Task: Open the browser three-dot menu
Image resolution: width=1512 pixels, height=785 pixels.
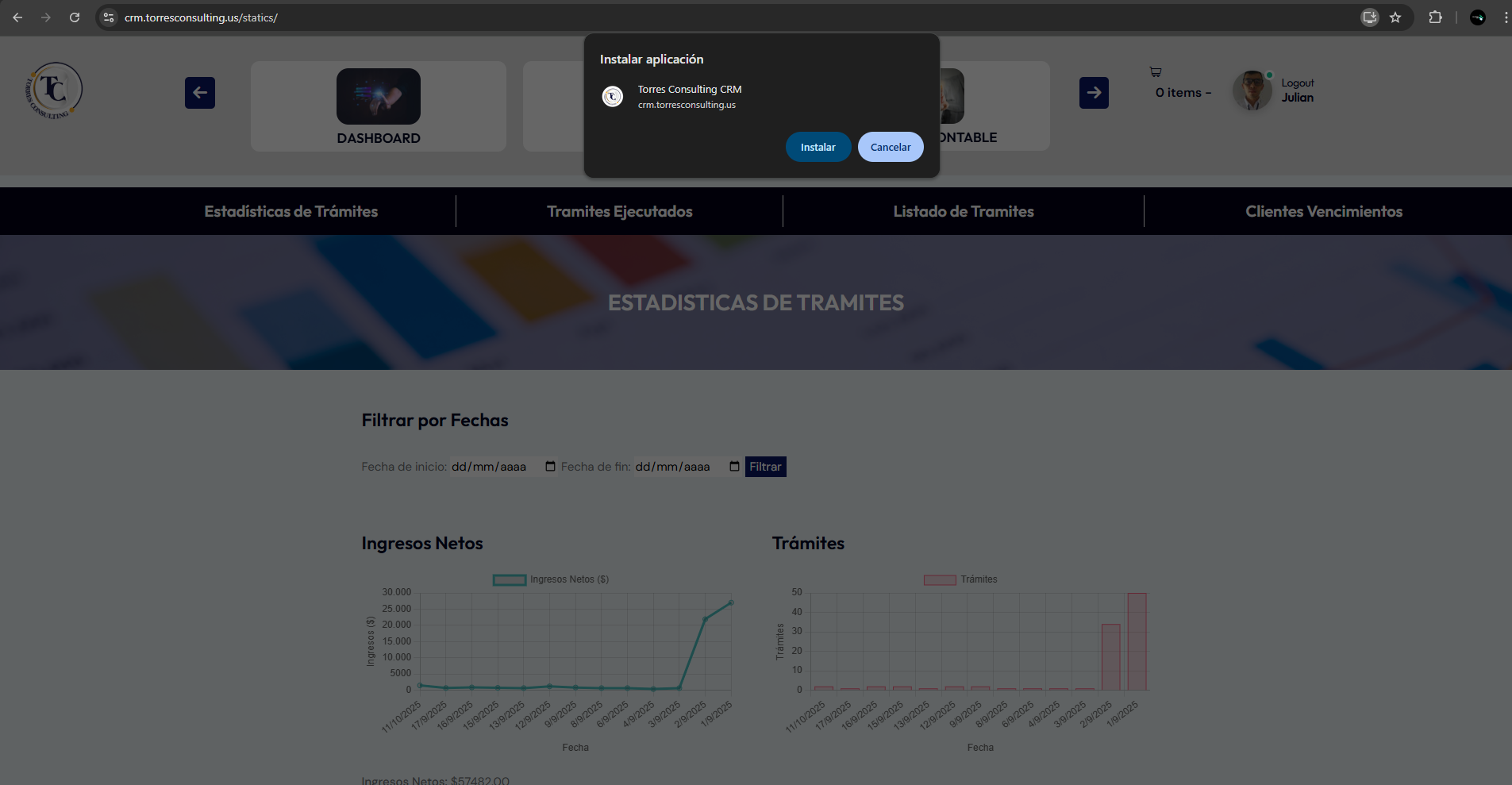Action: pyautogui.click(x=1505, y=17)
